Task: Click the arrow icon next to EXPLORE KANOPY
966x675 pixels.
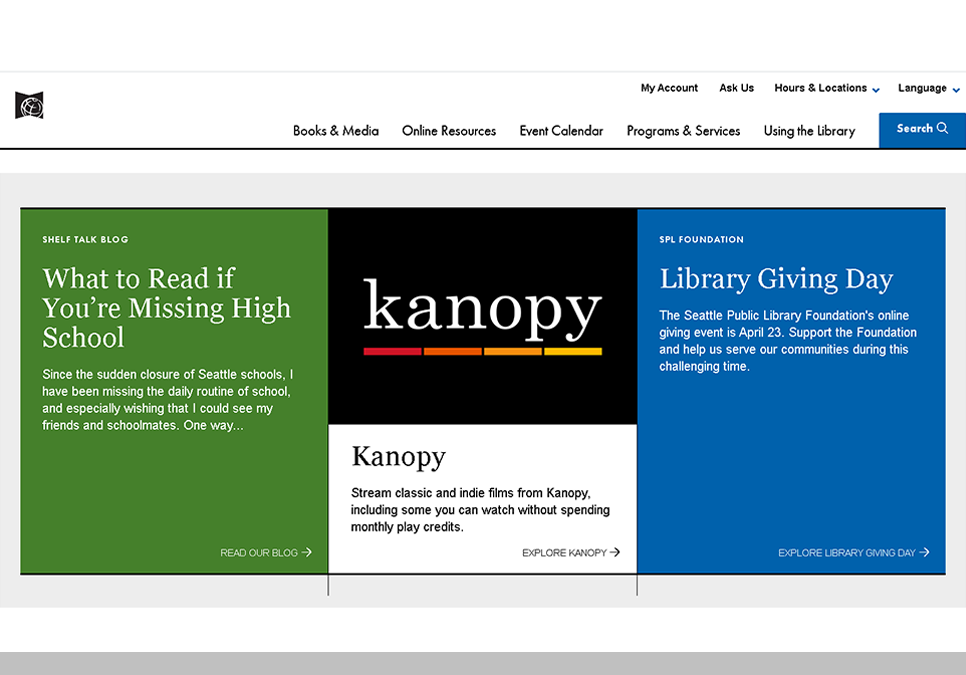Action: point(615,552)
